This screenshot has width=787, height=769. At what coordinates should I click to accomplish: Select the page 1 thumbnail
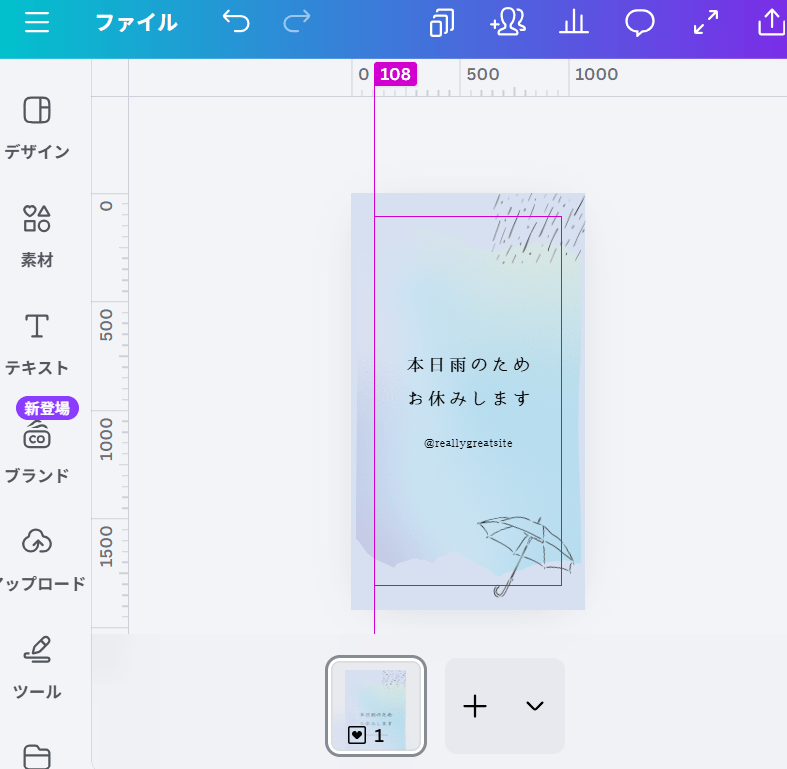pyautogui.click(x=376, y=706)
